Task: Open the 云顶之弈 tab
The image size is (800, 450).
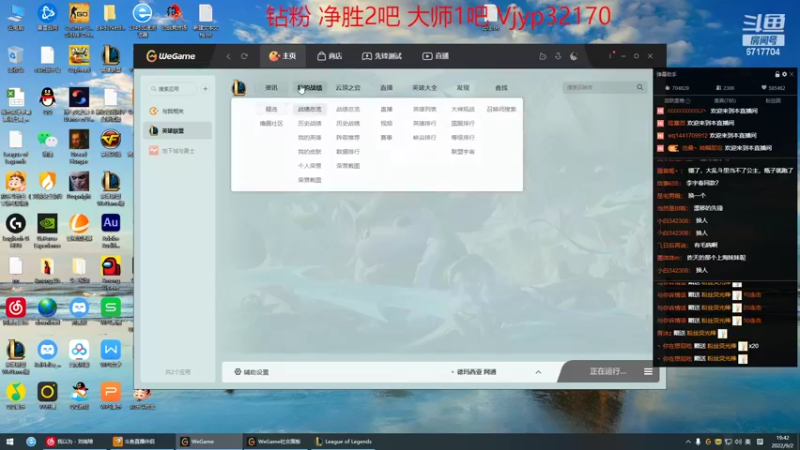Action: tap(348, 88)
